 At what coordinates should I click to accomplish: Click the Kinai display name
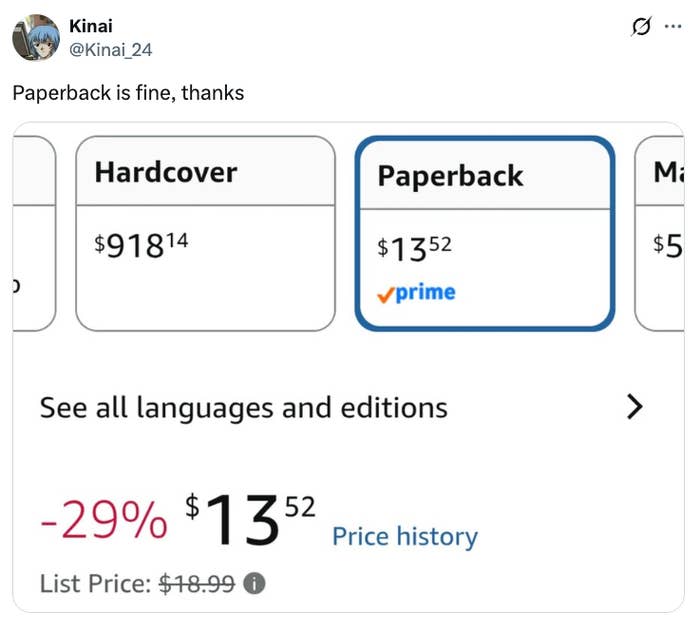tap(91, 26)
